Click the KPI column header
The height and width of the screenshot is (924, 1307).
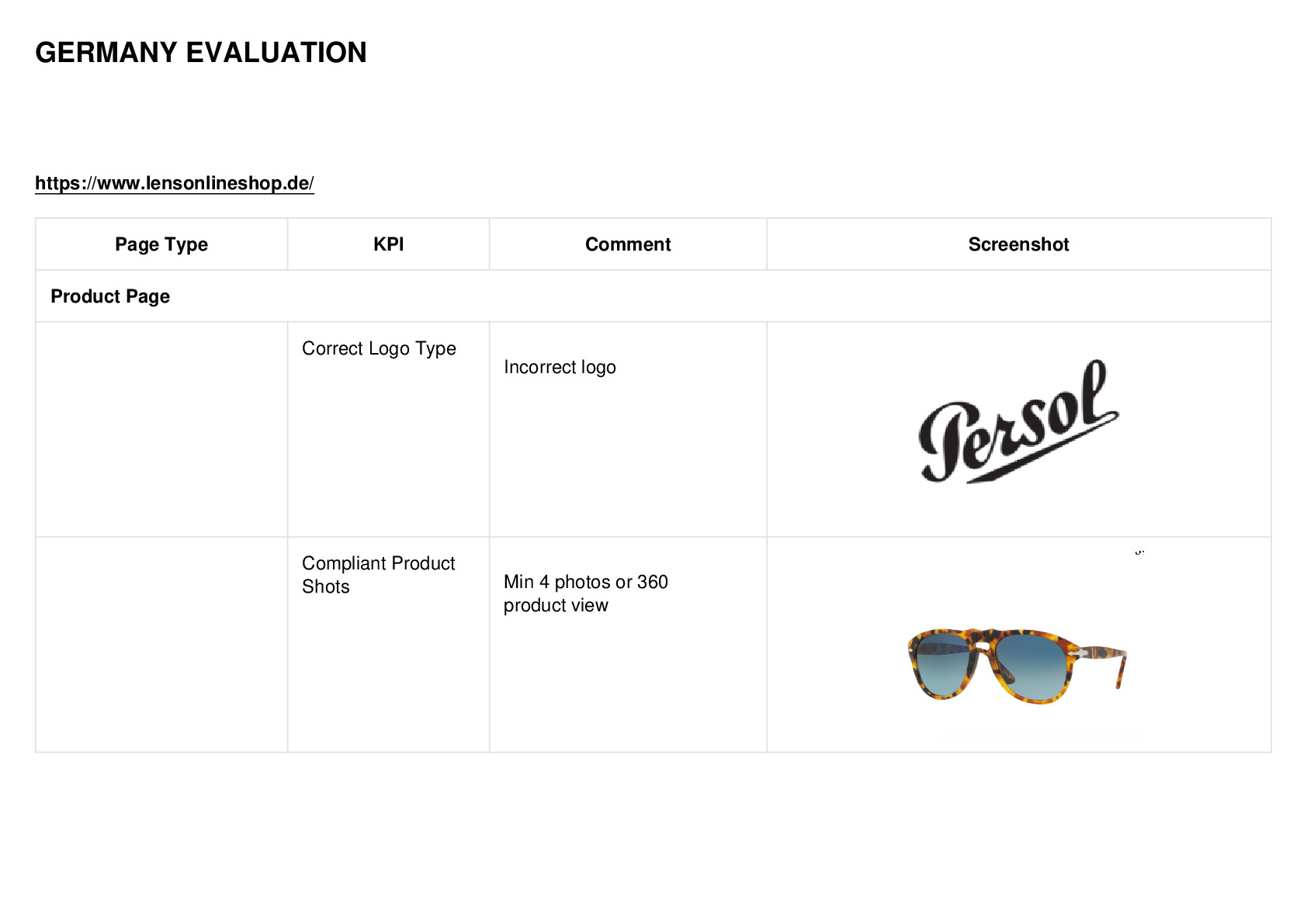[388, 244]
